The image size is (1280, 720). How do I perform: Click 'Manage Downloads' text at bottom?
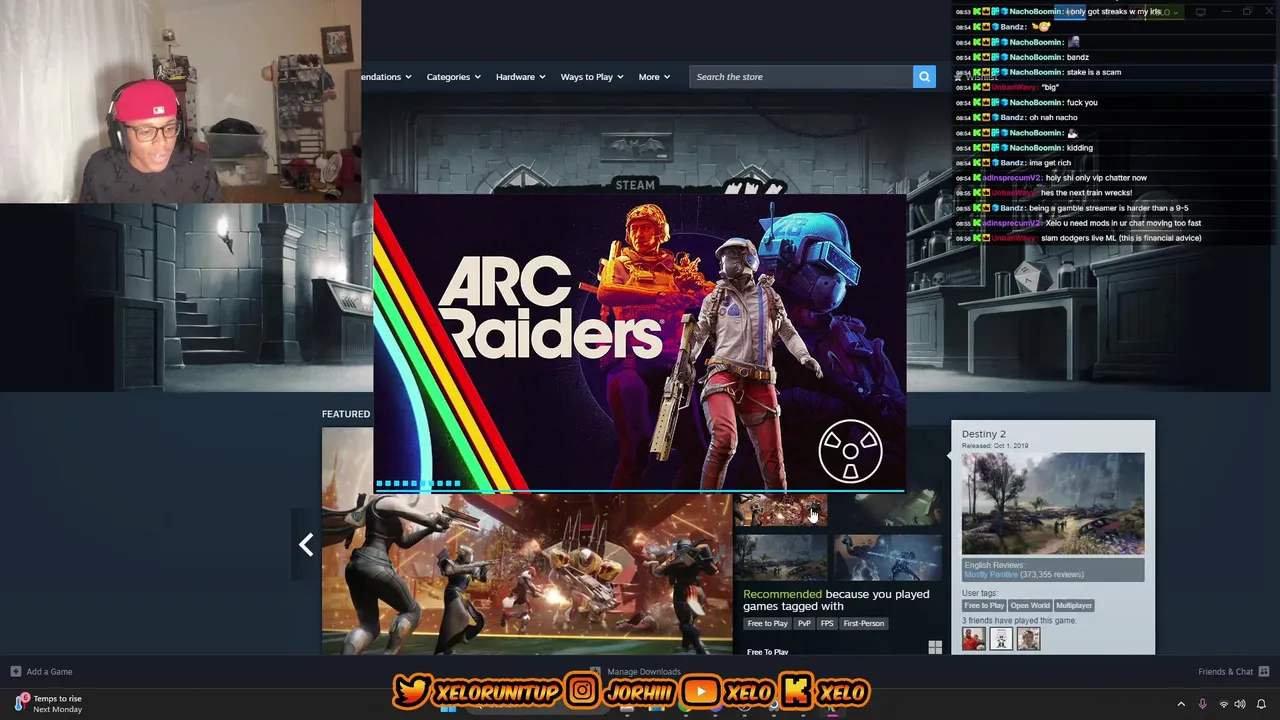point(643,672)
